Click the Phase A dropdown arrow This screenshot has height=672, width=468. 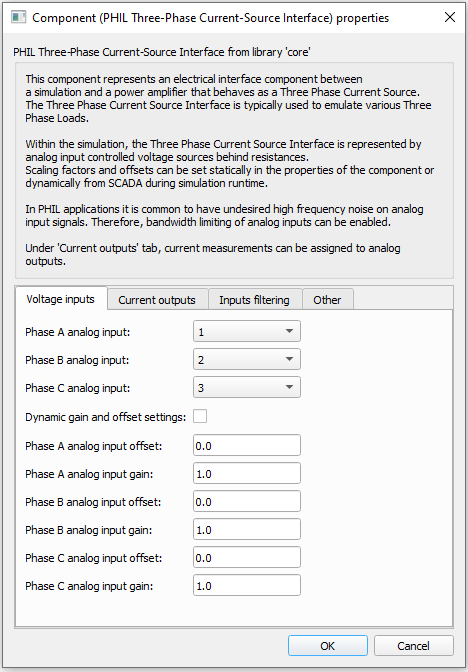coord(289,331)
